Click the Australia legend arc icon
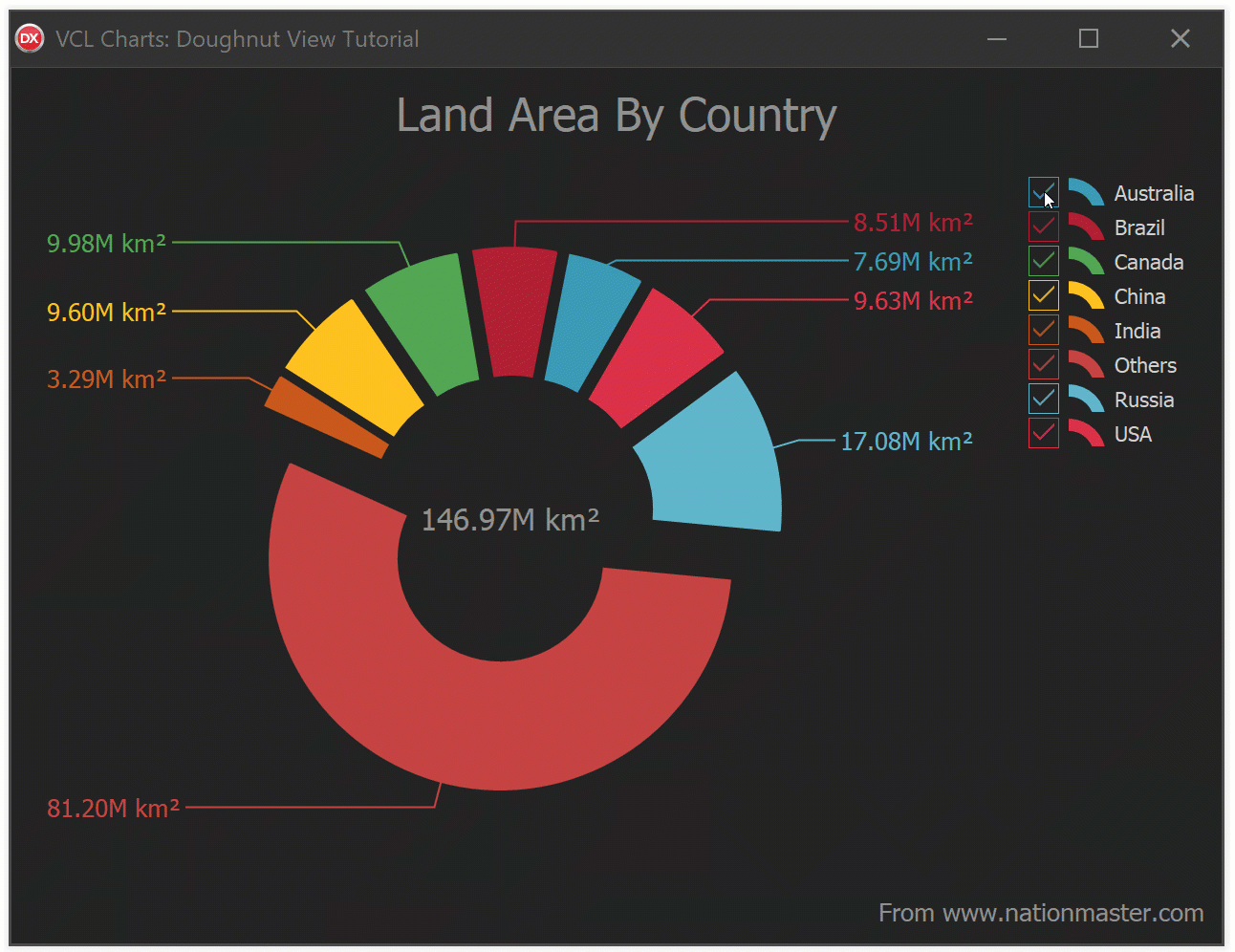This screenshot has width=1235, height=952. [1085, 193]
